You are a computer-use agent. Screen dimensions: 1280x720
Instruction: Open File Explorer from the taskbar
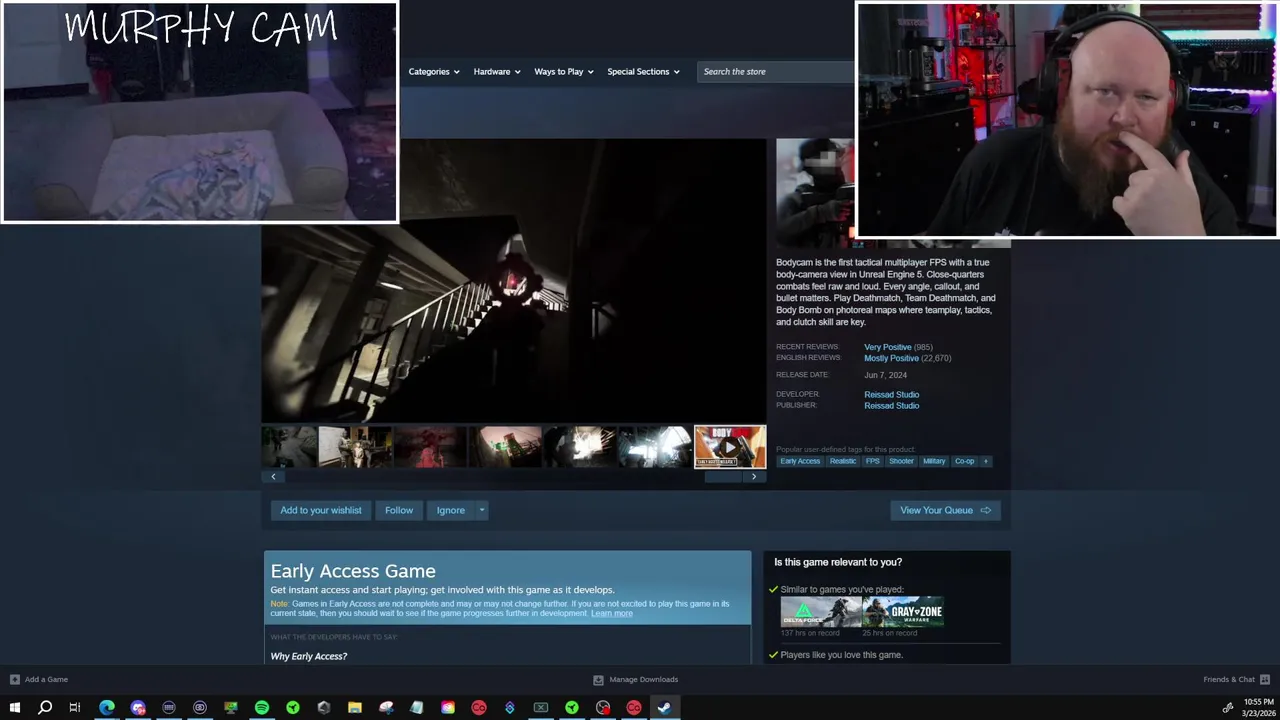point(355,708)
